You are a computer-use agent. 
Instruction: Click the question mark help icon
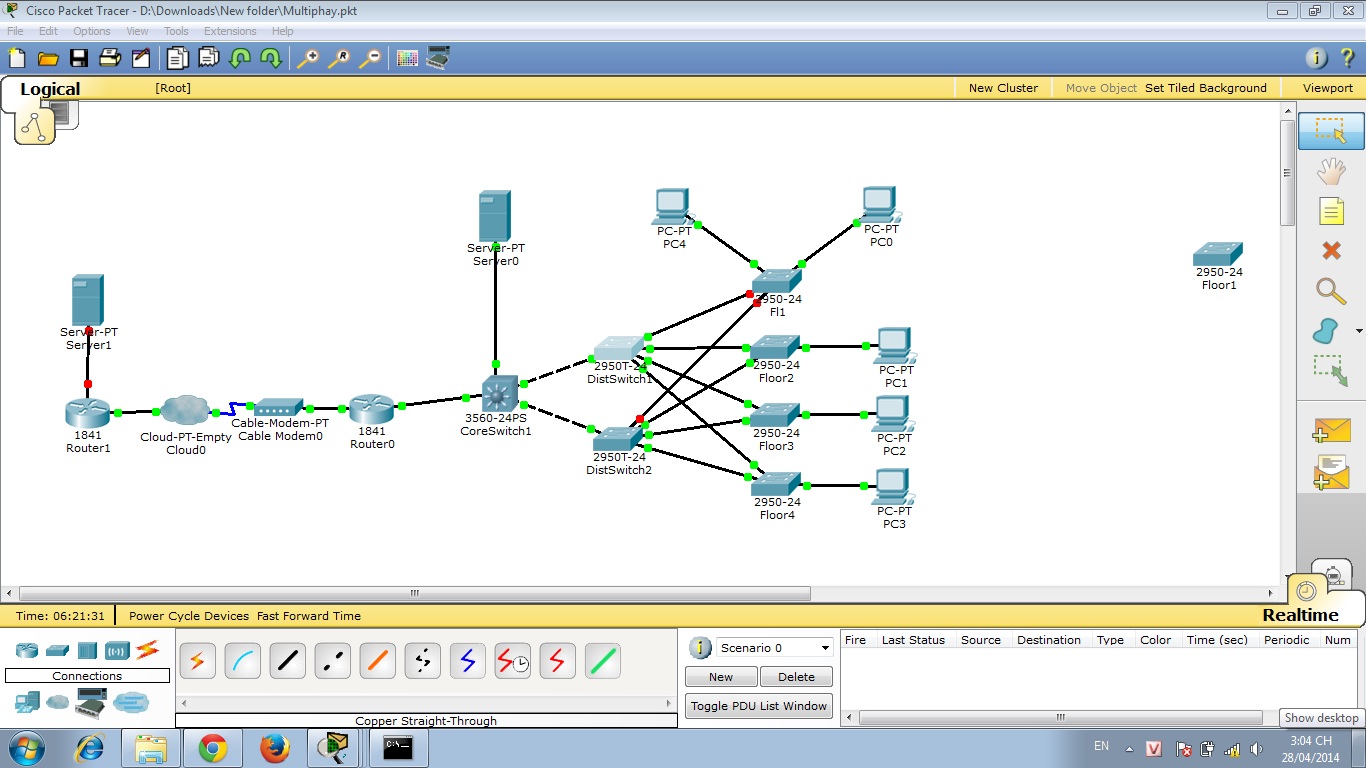click(x=1347, y=58)
